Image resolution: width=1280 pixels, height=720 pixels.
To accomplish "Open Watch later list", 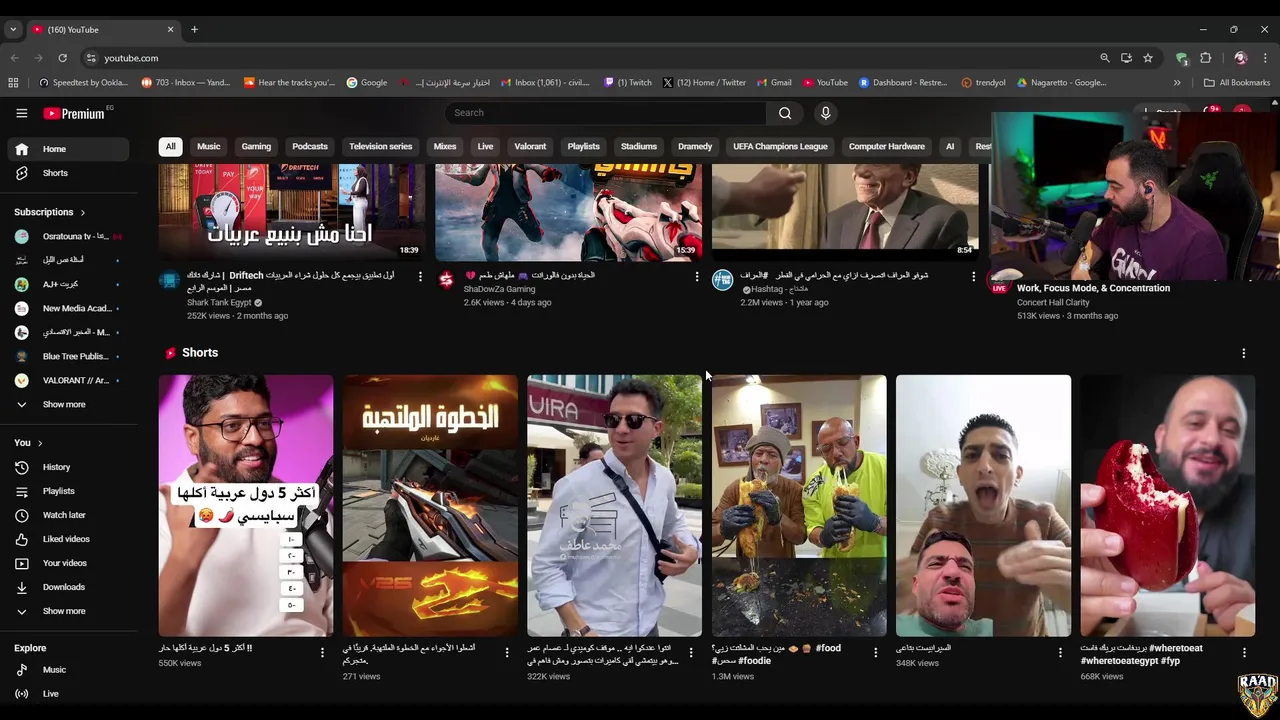I will tap(66, 515).
